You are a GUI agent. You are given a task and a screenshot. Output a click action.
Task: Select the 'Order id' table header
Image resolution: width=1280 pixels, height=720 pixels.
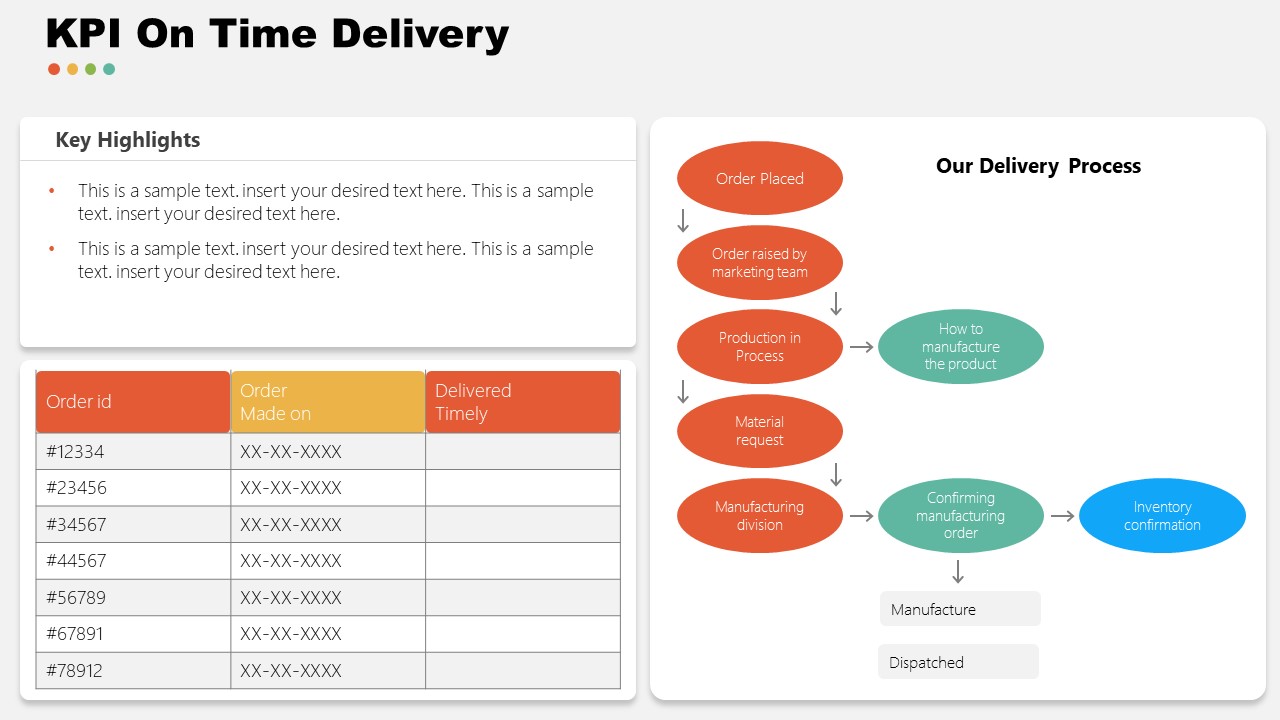[x=133, y=402]
